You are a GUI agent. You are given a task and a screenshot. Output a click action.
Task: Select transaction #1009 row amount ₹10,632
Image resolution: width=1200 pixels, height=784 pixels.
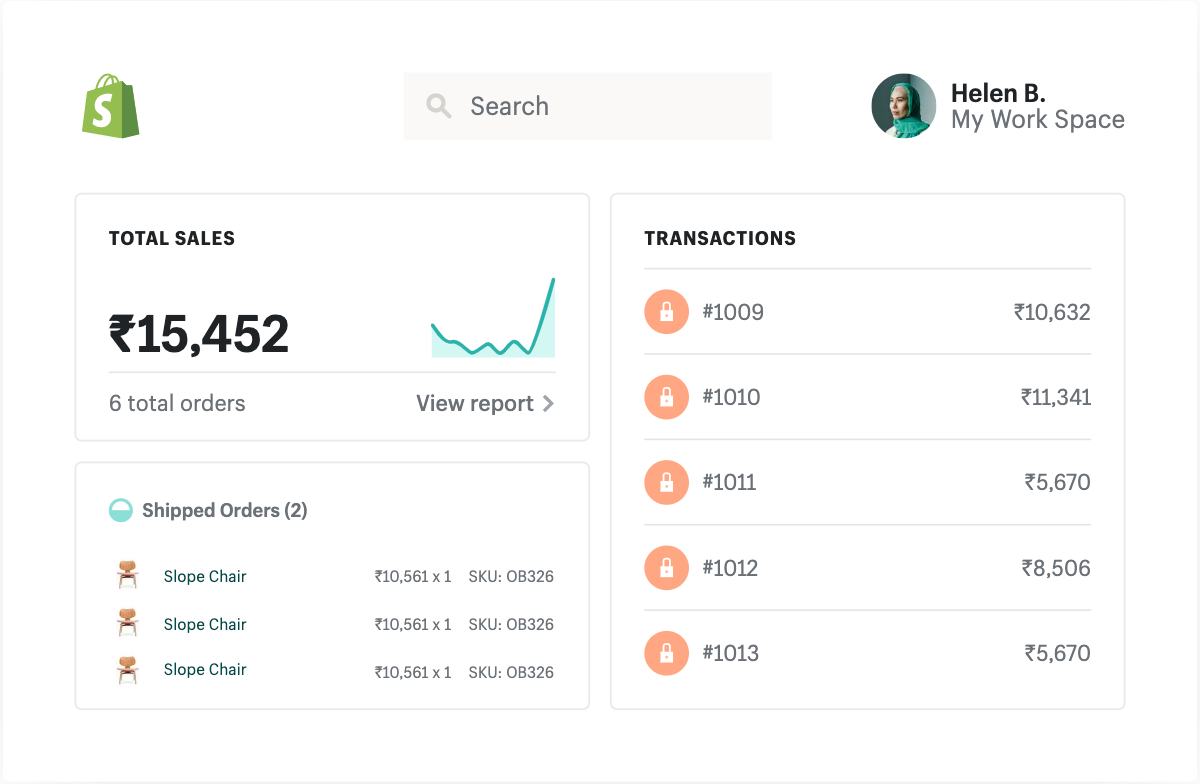[1051, 312]
